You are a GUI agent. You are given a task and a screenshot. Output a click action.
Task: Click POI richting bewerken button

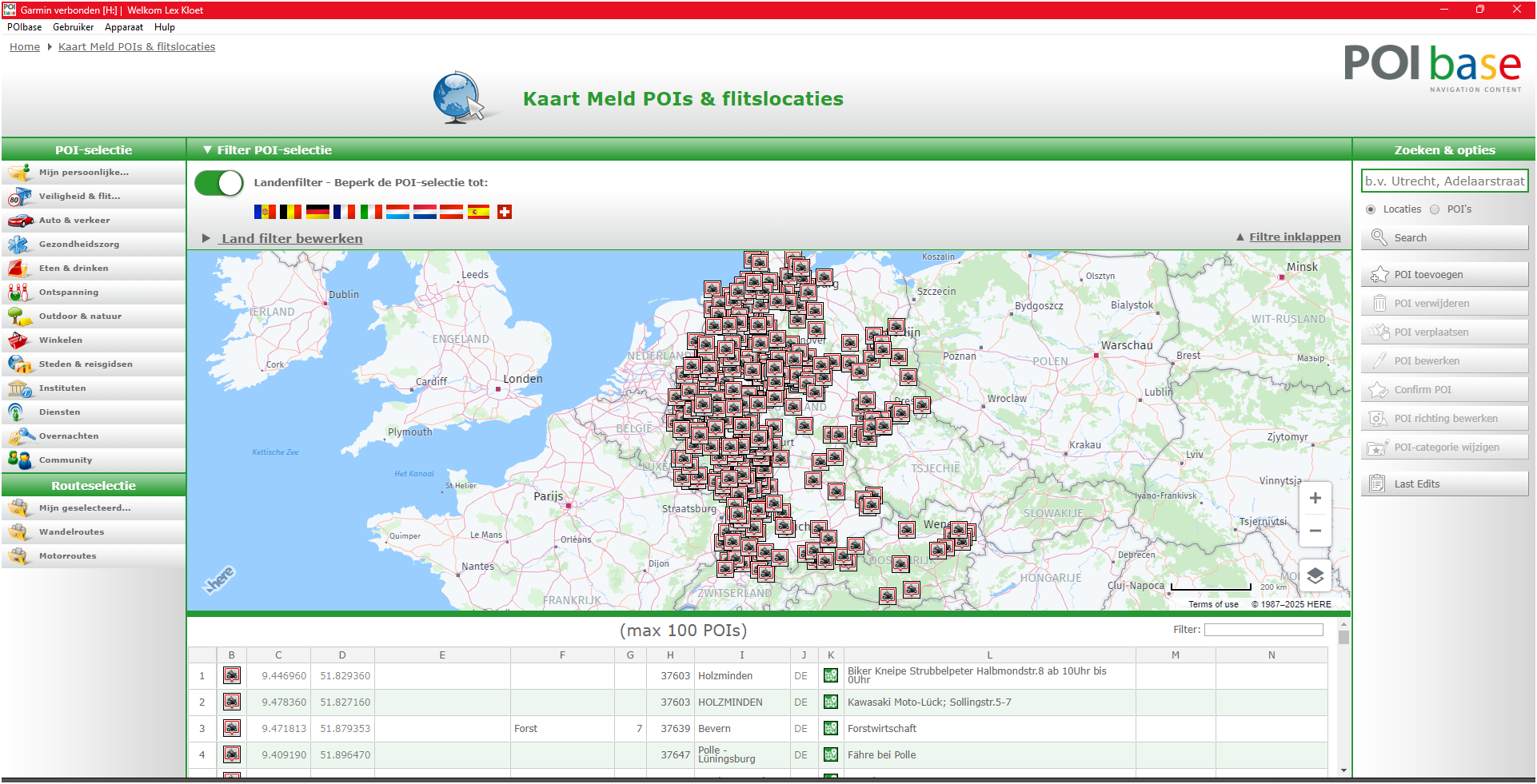pos(1444,419)
